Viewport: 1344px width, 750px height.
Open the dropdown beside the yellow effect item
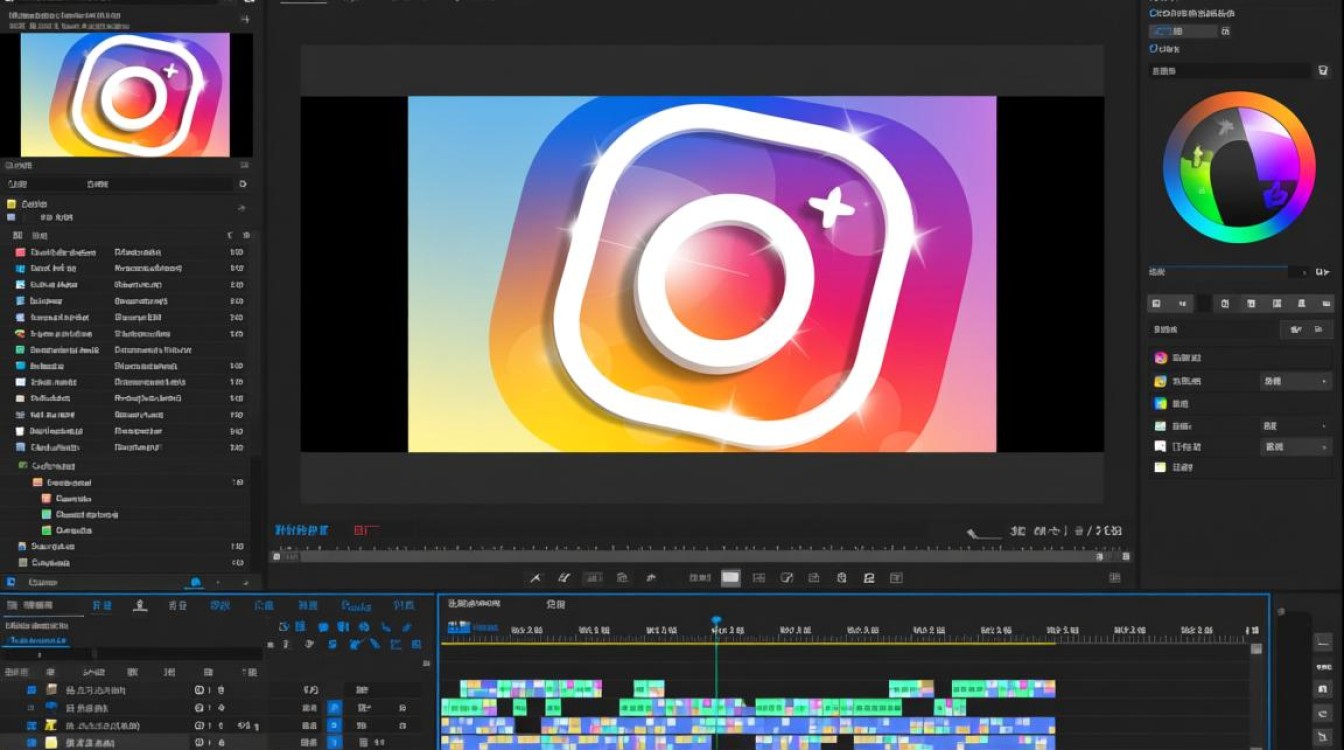coord(1295,381)
